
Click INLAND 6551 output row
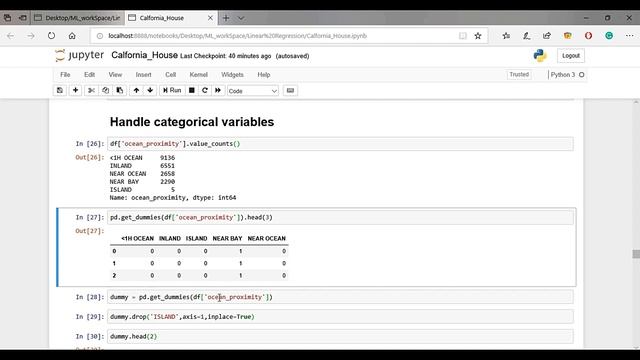pos(142,166)
